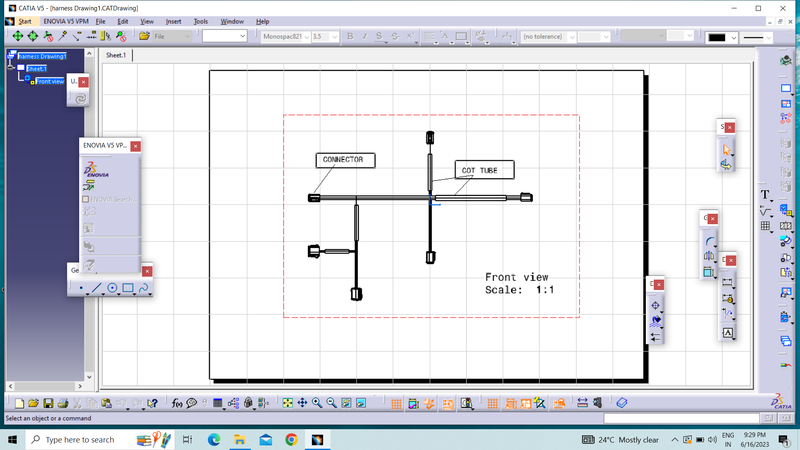
Task: Save the drawing with the floppy icon
Action: [x=48, y=403]
